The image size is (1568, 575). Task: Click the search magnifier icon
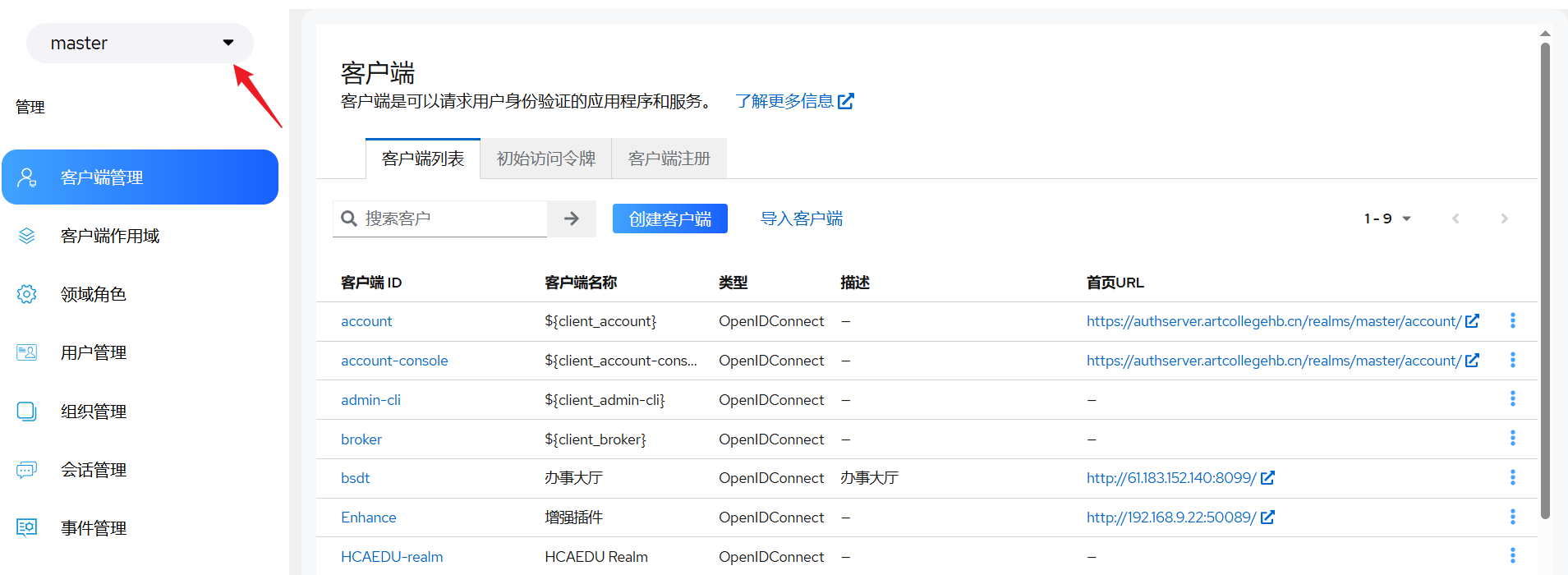coord(349,218)
